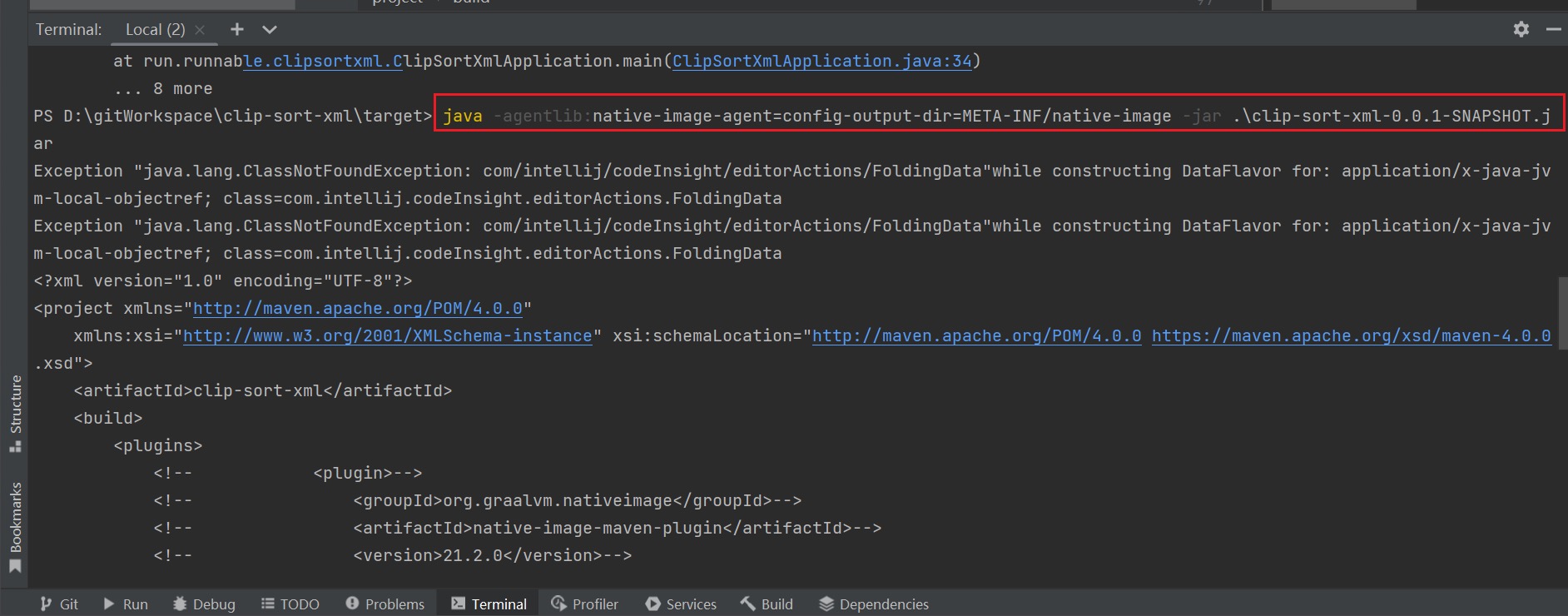Viewport: 1568px width, 616px height.
Task: Open ClipSortXmlApplication.java:34 stack trace link
Action: pos(821,61)
